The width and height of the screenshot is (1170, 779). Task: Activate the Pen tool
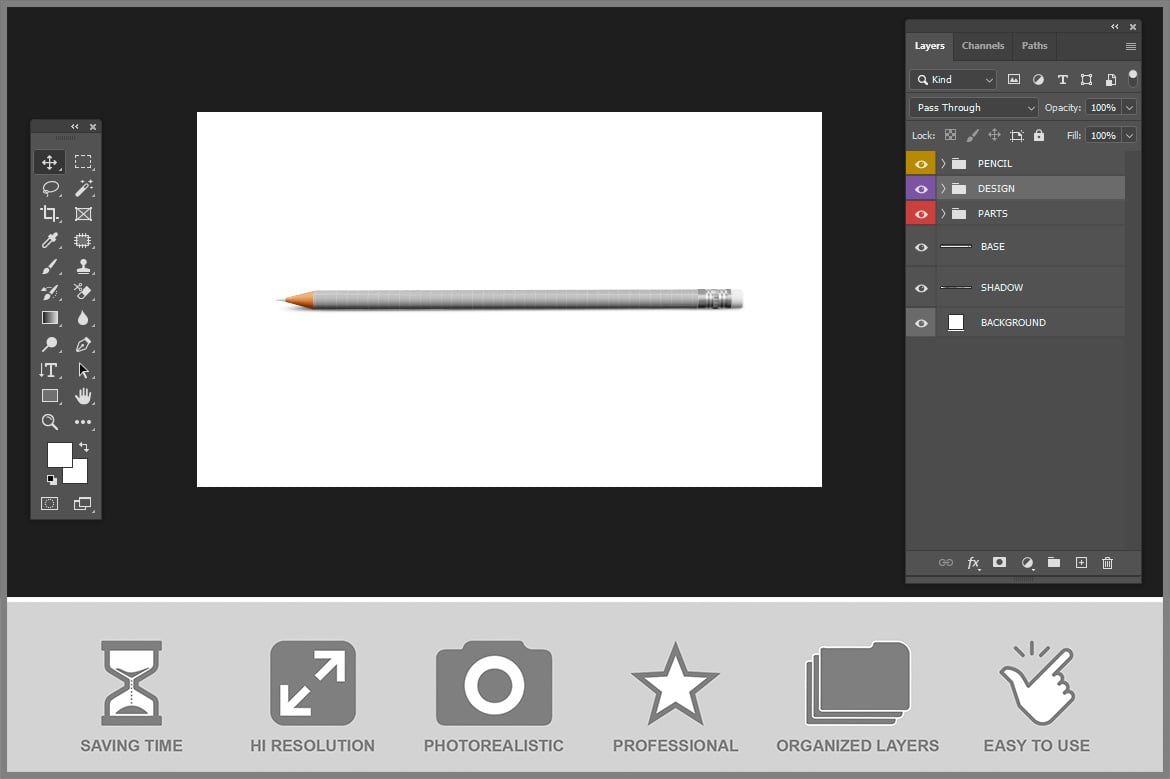tap(83, 344)
